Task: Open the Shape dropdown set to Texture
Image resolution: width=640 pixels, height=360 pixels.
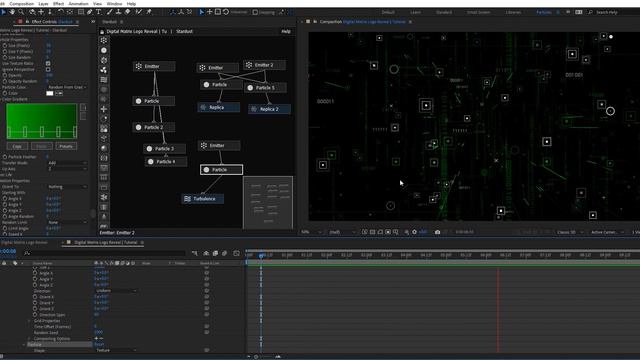Action: point(116,350)
